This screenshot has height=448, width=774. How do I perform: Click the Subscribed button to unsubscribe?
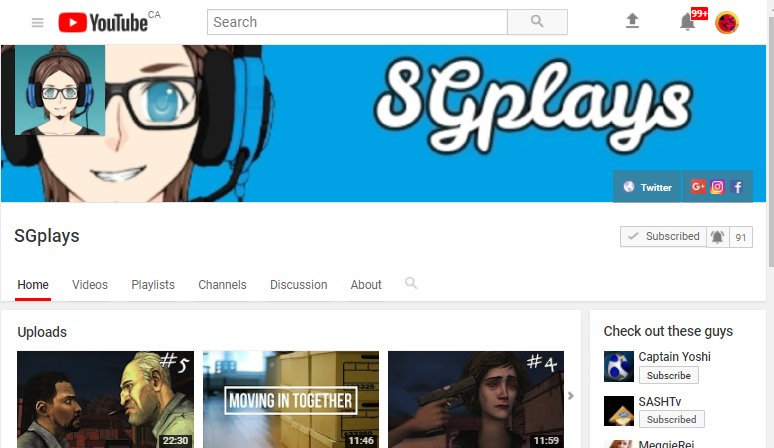tap(663, 236)
